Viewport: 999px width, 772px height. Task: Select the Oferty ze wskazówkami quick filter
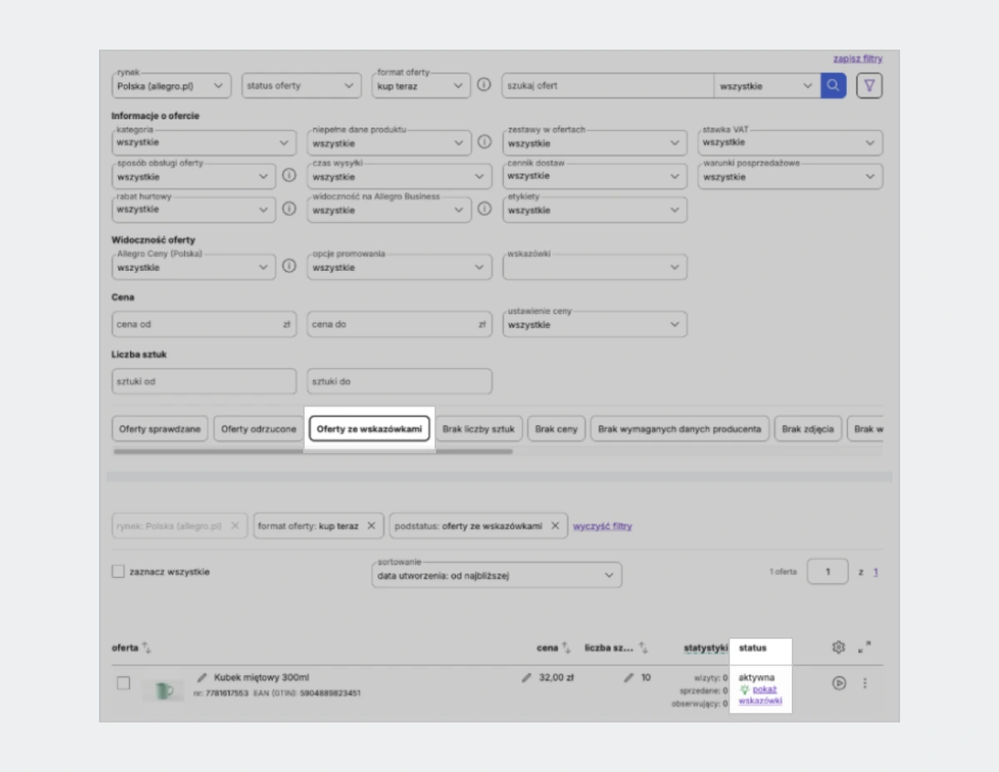[x=370, y=429]
